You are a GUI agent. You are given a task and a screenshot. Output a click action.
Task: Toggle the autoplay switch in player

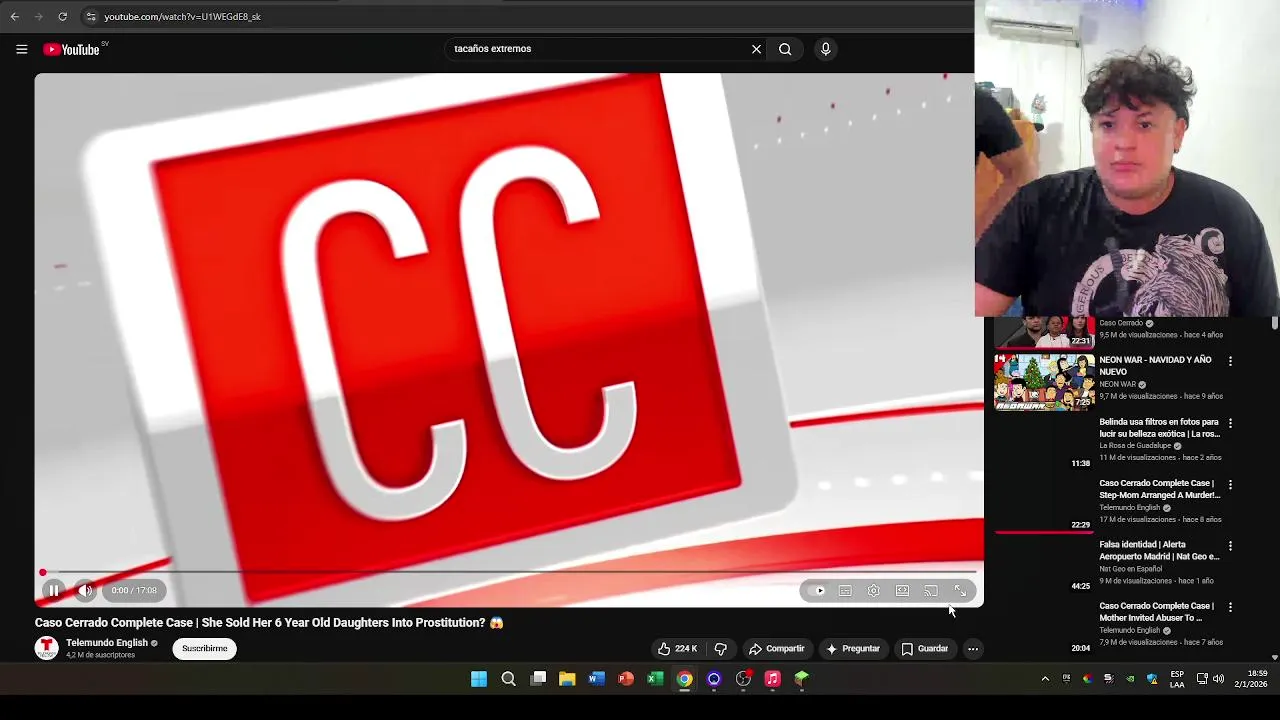816,591
